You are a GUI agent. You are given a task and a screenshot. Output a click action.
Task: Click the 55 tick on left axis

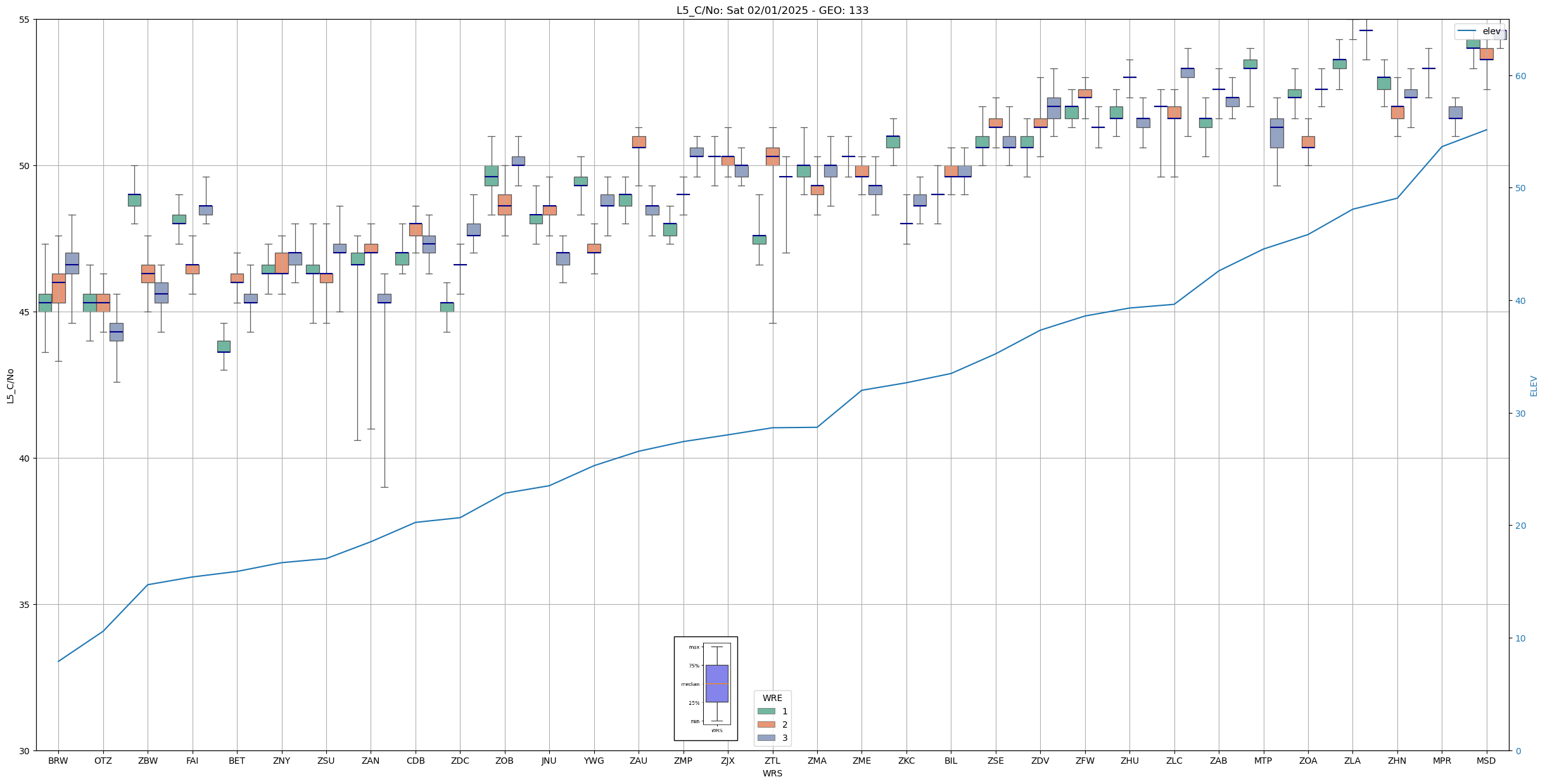point(25,20)
